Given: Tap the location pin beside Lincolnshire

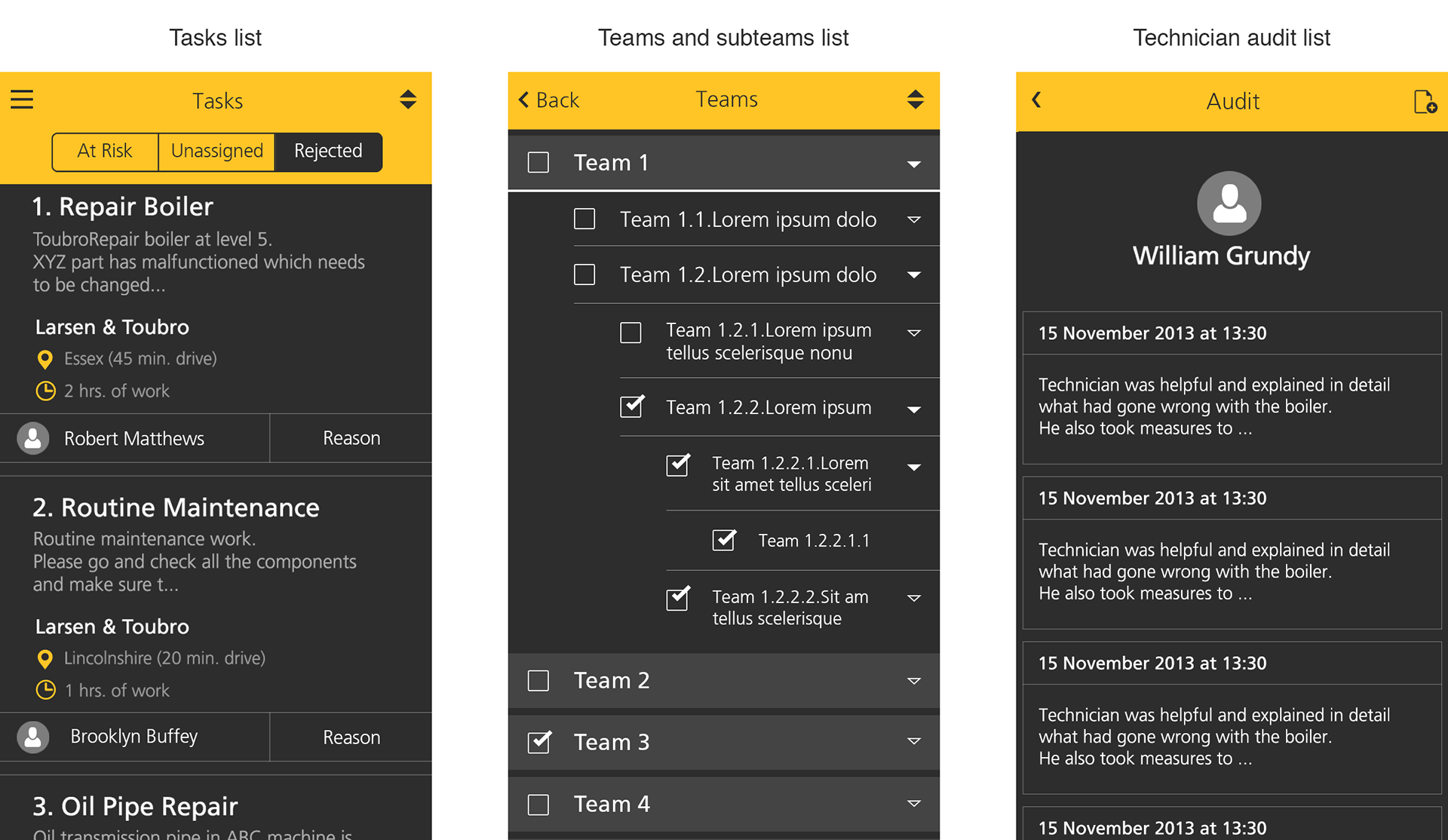Looking at the screenshot, I should click(45, 659).
